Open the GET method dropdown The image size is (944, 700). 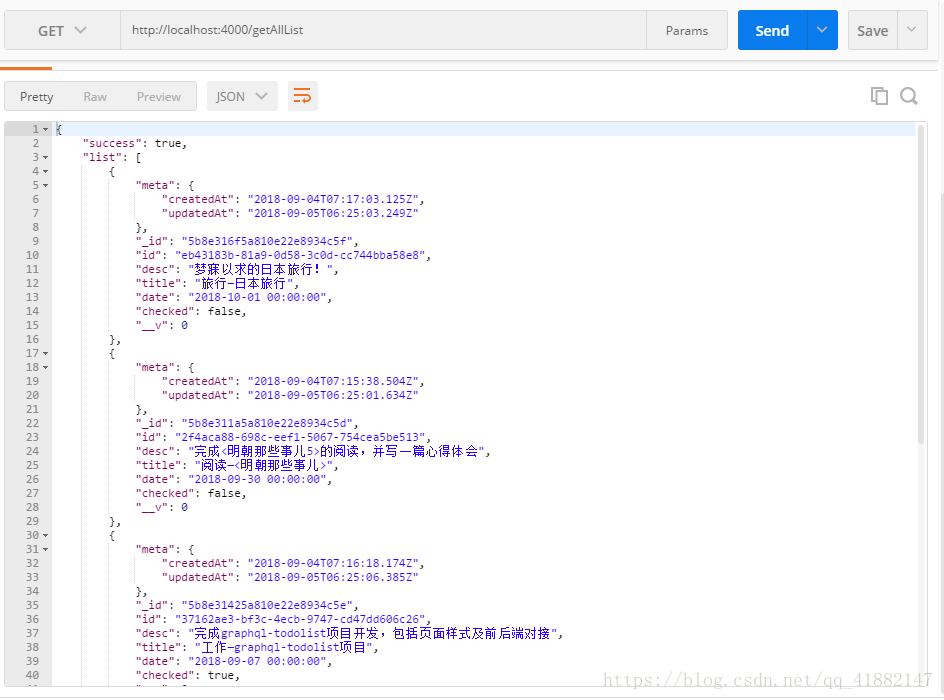[62, 30]
